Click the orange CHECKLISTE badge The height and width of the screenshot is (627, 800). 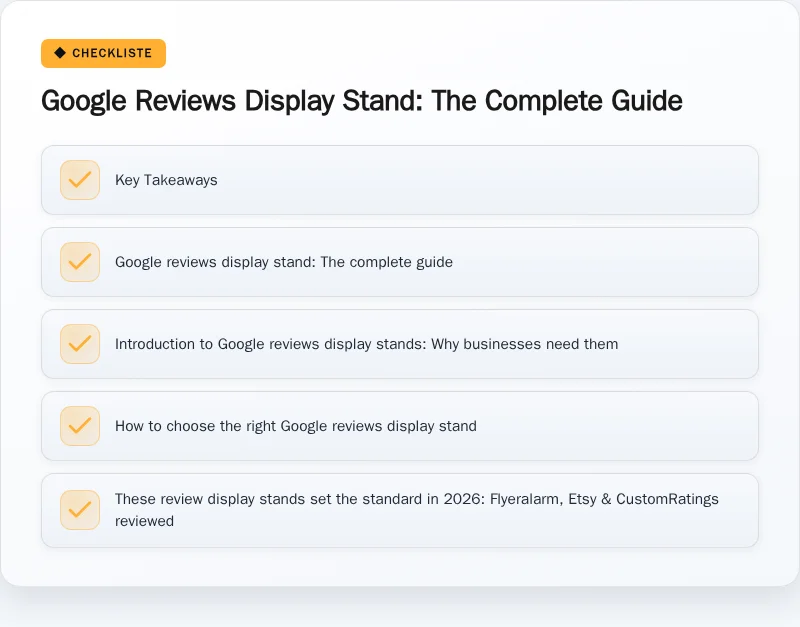[104, 53]
